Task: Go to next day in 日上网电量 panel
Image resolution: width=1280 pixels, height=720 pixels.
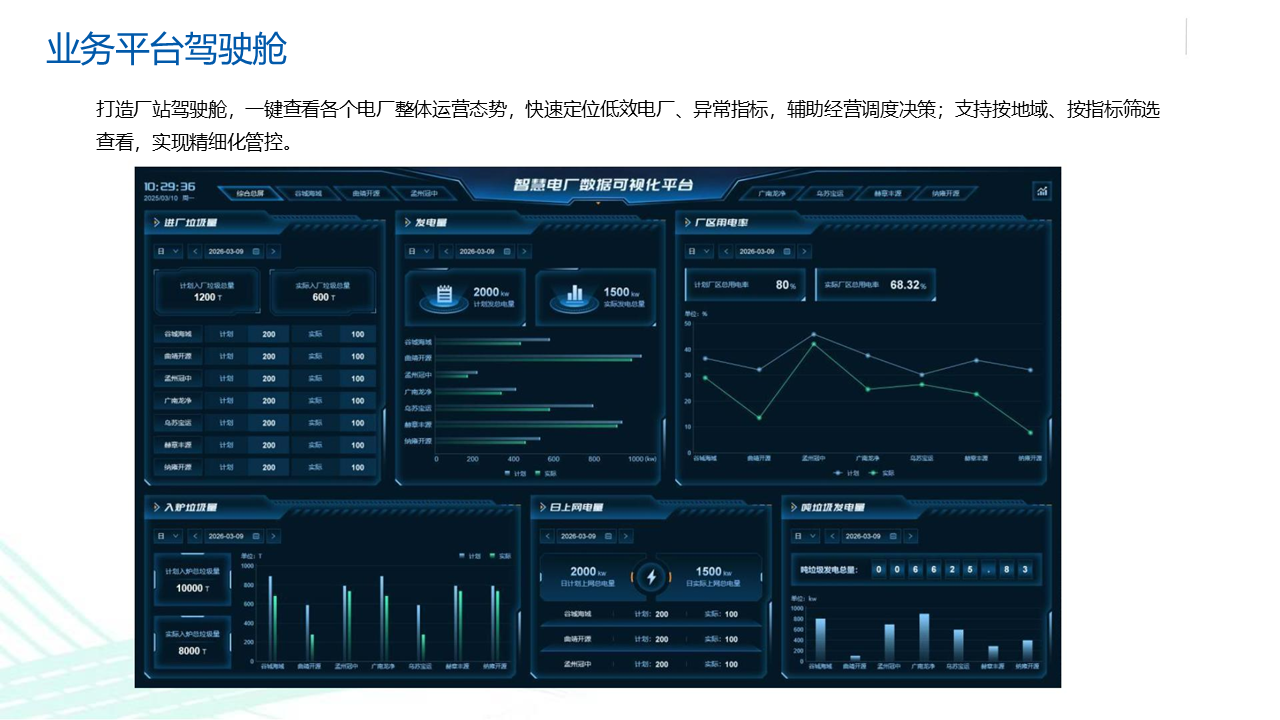Action: pyautogui.click(x=626, y=537)
